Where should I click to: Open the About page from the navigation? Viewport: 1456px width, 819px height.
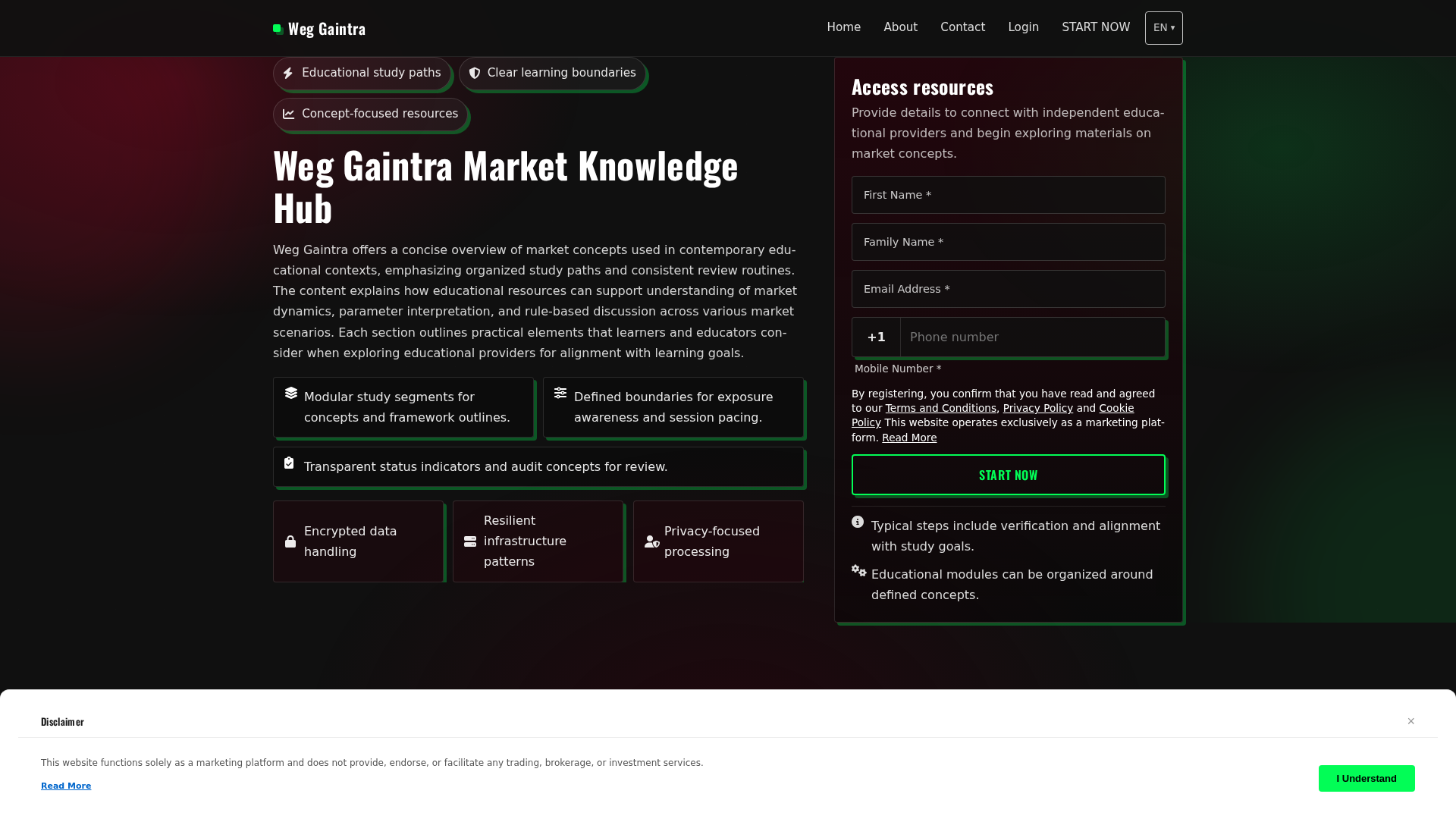(901, 27)
